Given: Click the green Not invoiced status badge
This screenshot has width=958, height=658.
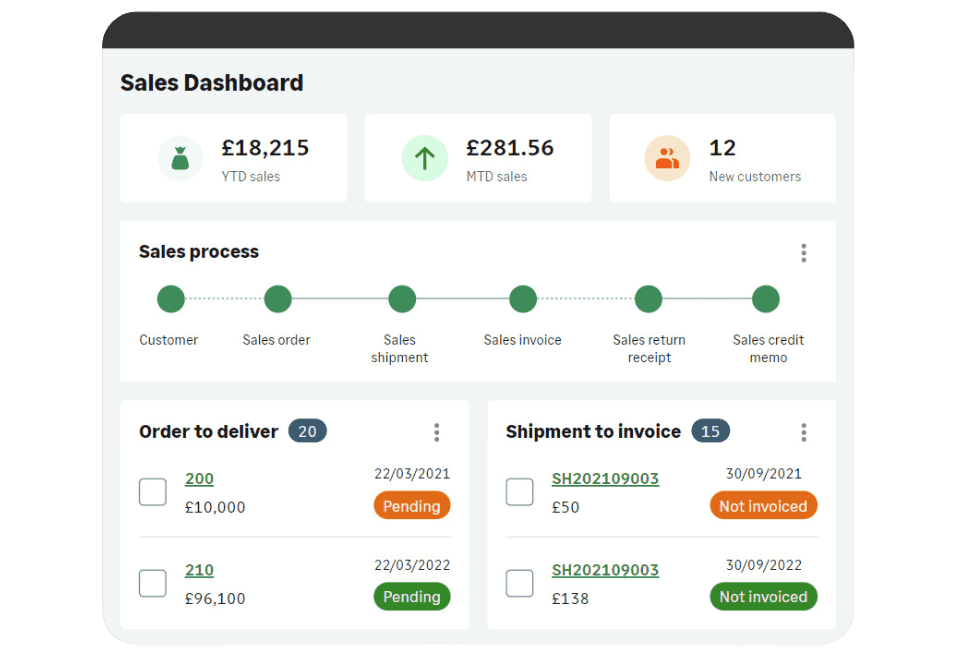Looking at the screenshot, I should [x=763, y=597].
